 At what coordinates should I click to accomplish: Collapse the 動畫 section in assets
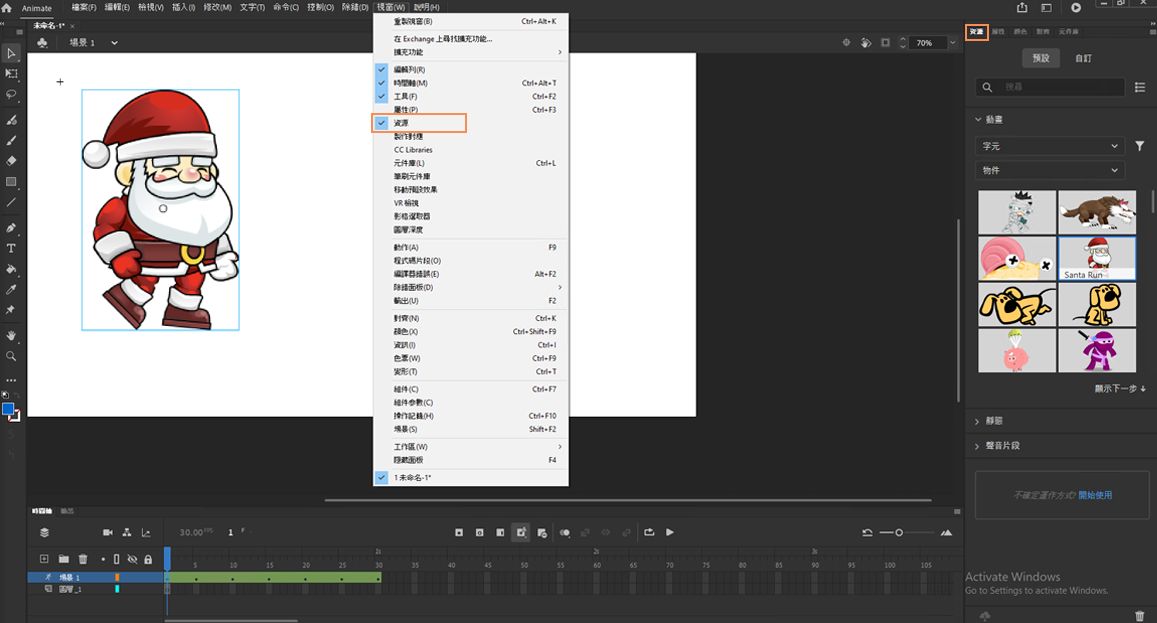(x=978, y=119)
